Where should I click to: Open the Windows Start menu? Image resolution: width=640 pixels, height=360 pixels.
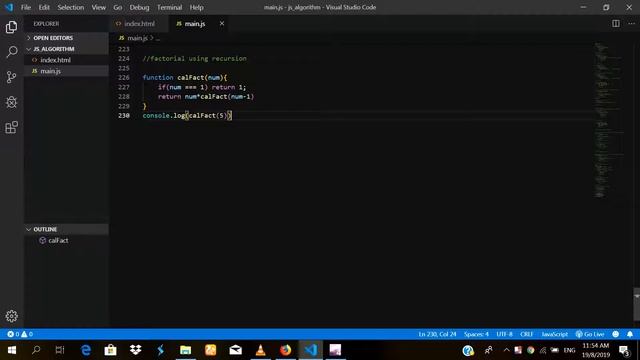tap(11, 350)
